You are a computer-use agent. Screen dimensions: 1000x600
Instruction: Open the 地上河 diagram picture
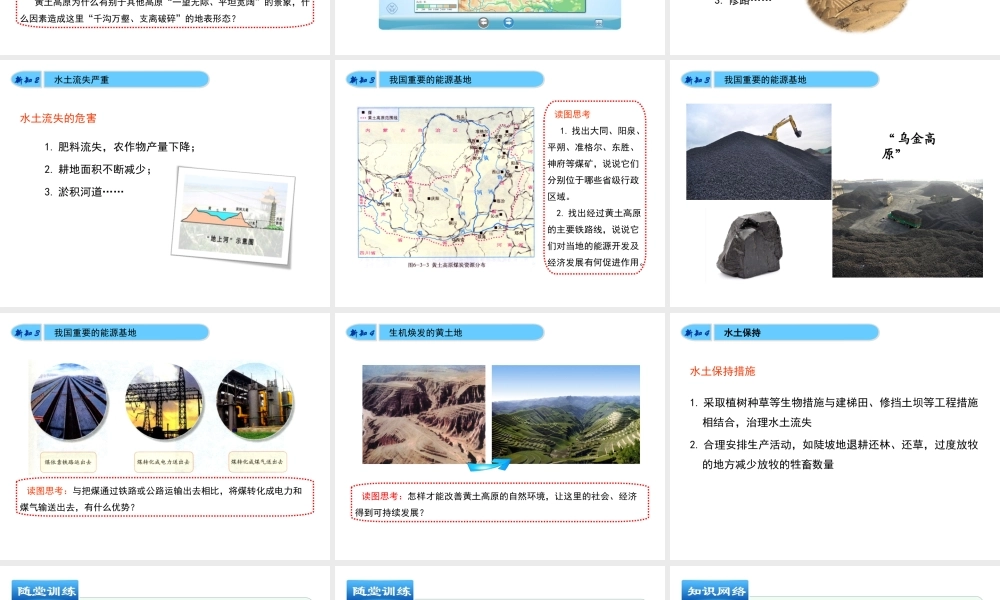coord(232,217)
